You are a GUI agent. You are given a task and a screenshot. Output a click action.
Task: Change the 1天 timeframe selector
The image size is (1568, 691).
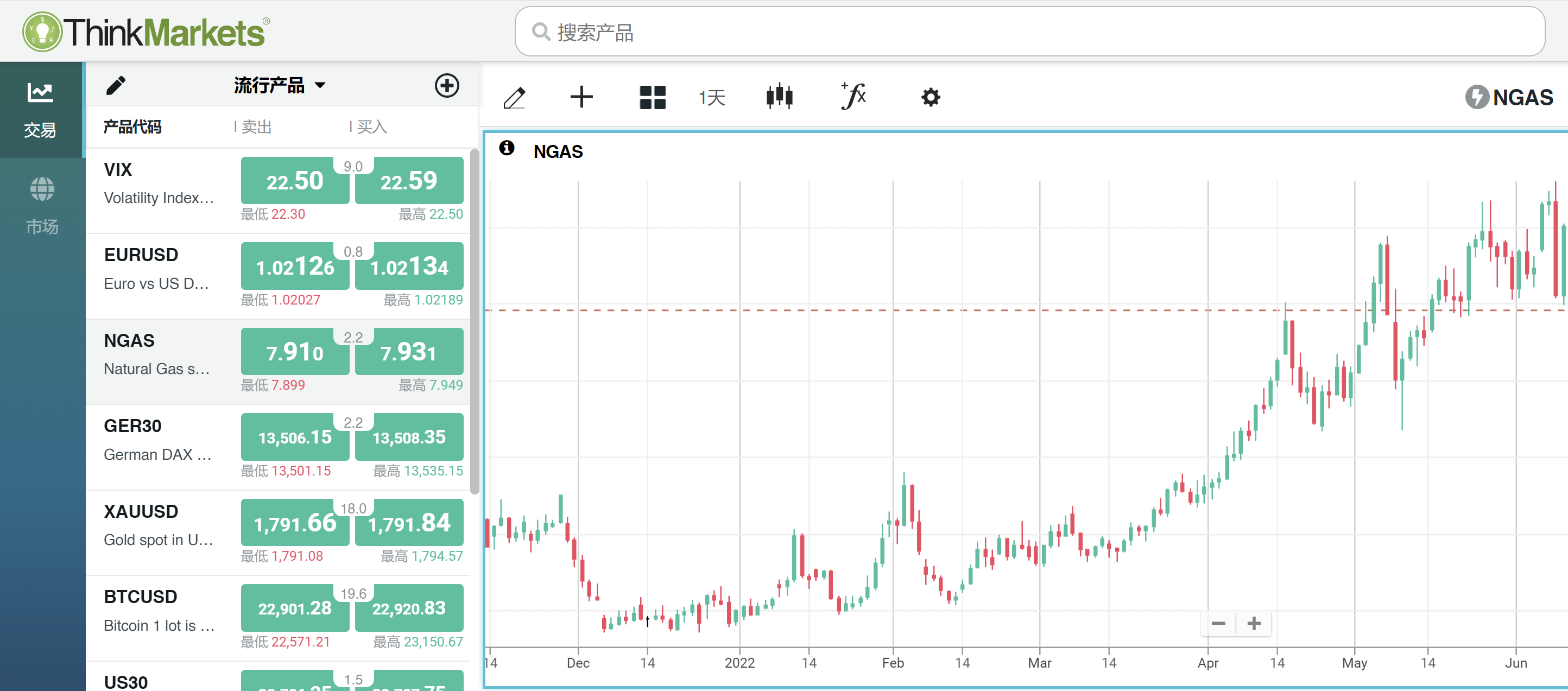click(x=712, y=97)
